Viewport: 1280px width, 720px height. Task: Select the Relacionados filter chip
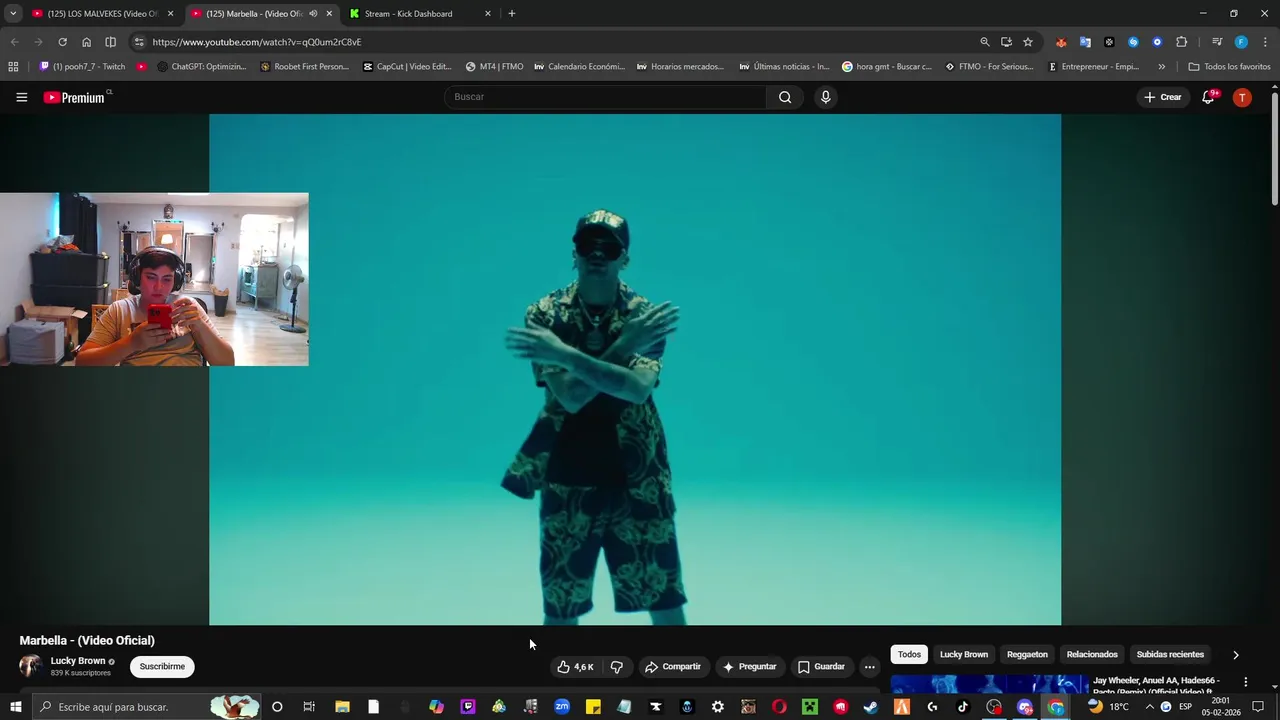pyautogui.click(x=1092, y=655)
